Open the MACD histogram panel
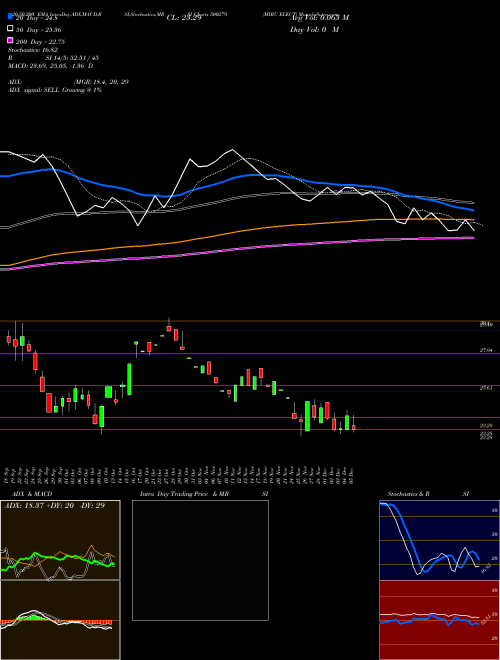 point(60,620)
